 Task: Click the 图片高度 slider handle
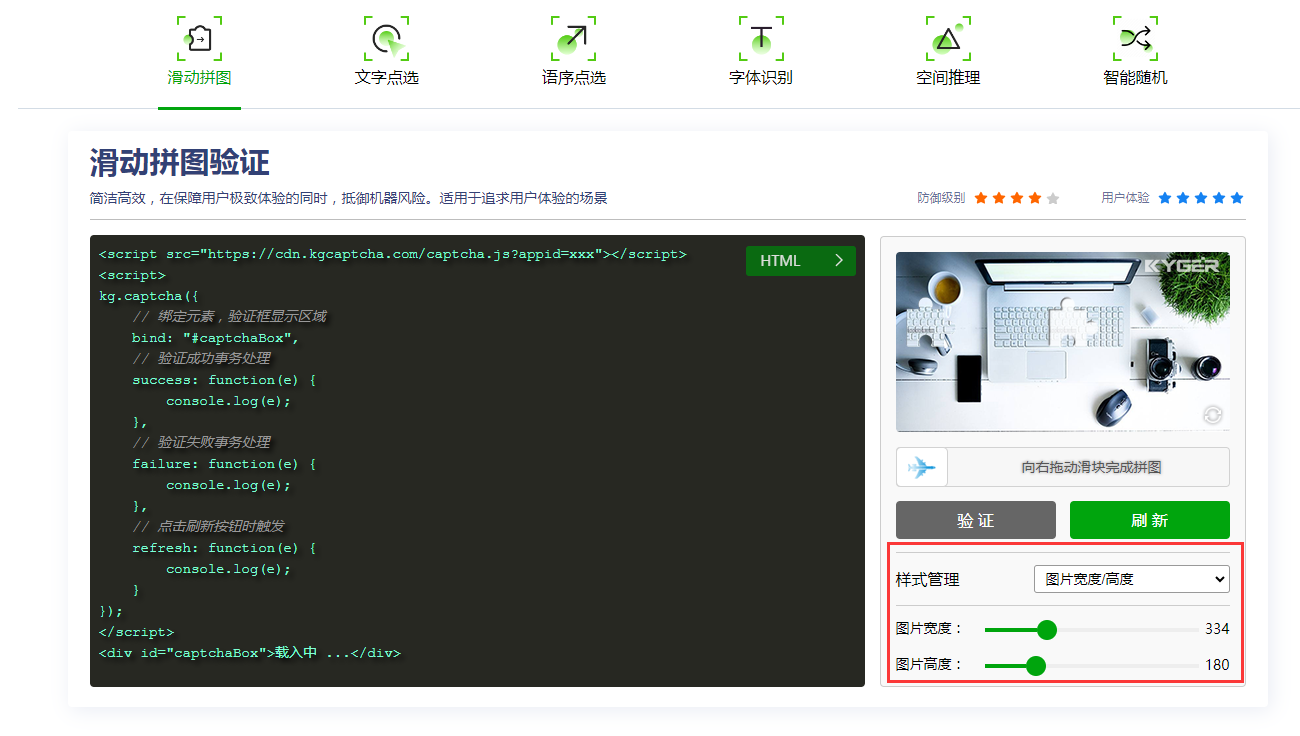[x=1036, y=665]
